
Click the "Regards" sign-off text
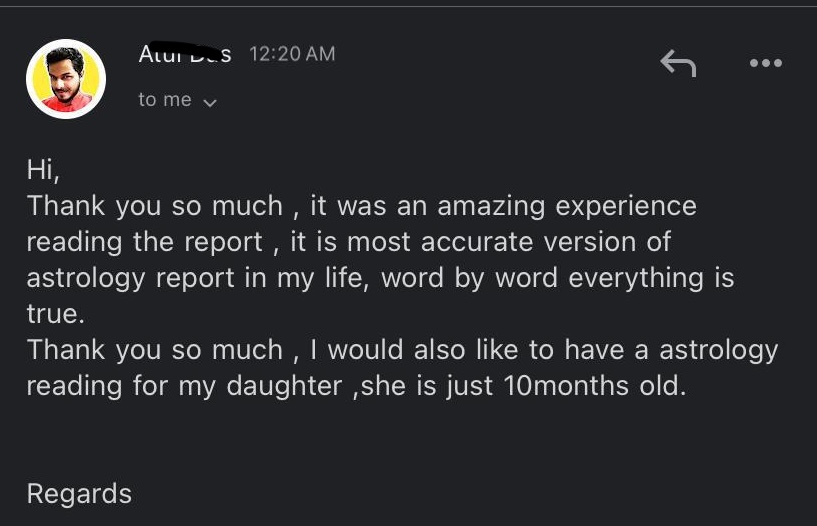[79, 494]
